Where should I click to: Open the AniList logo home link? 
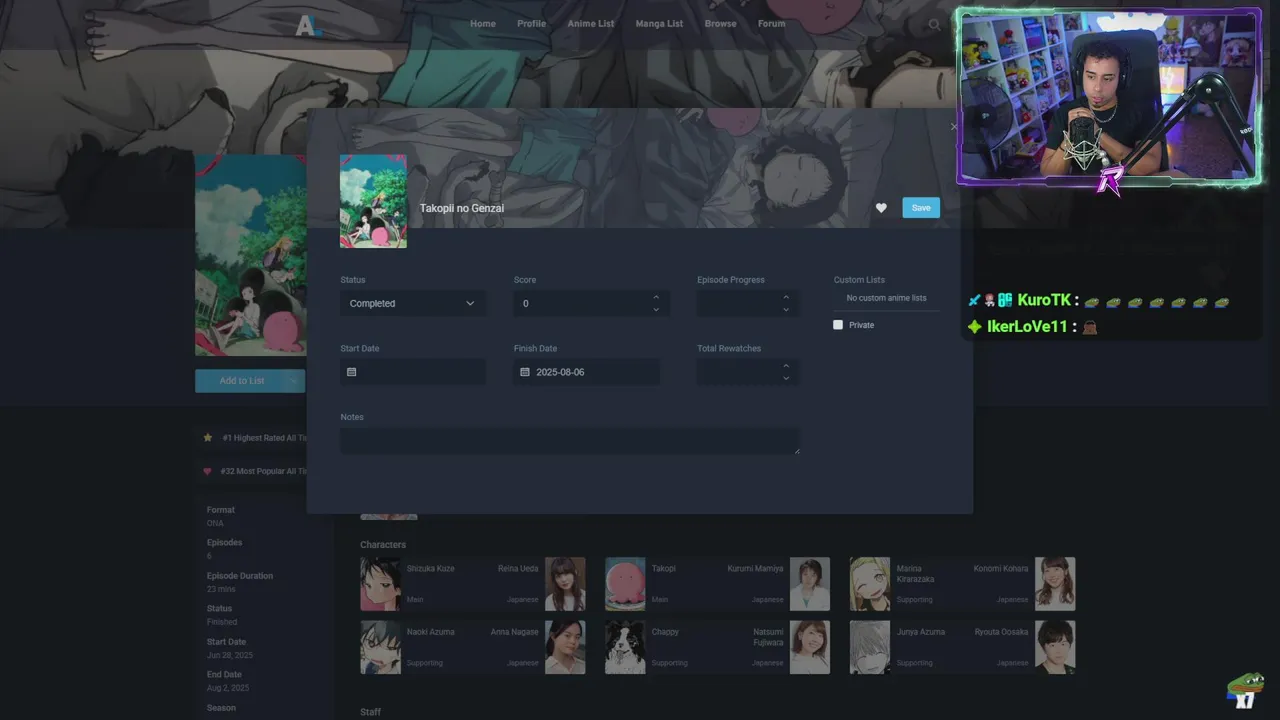click(x=309, y=26)
